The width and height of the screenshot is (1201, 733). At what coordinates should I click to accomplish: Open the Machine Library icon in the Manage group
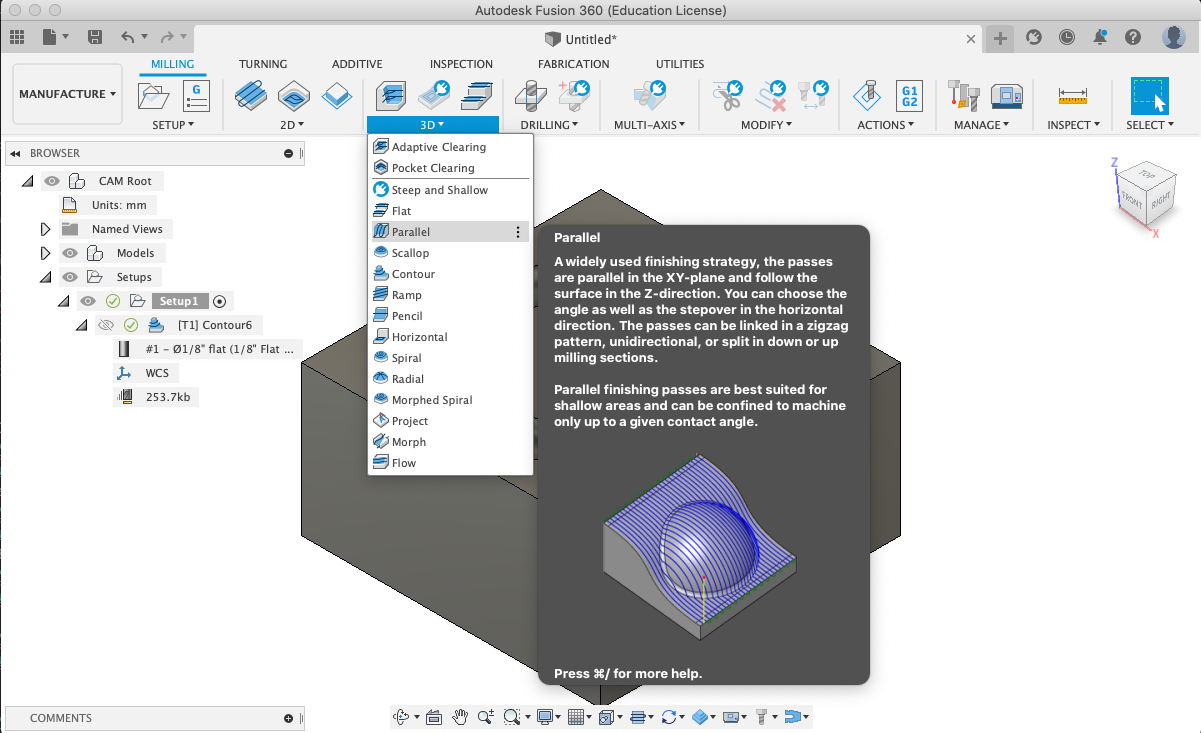1006,96
